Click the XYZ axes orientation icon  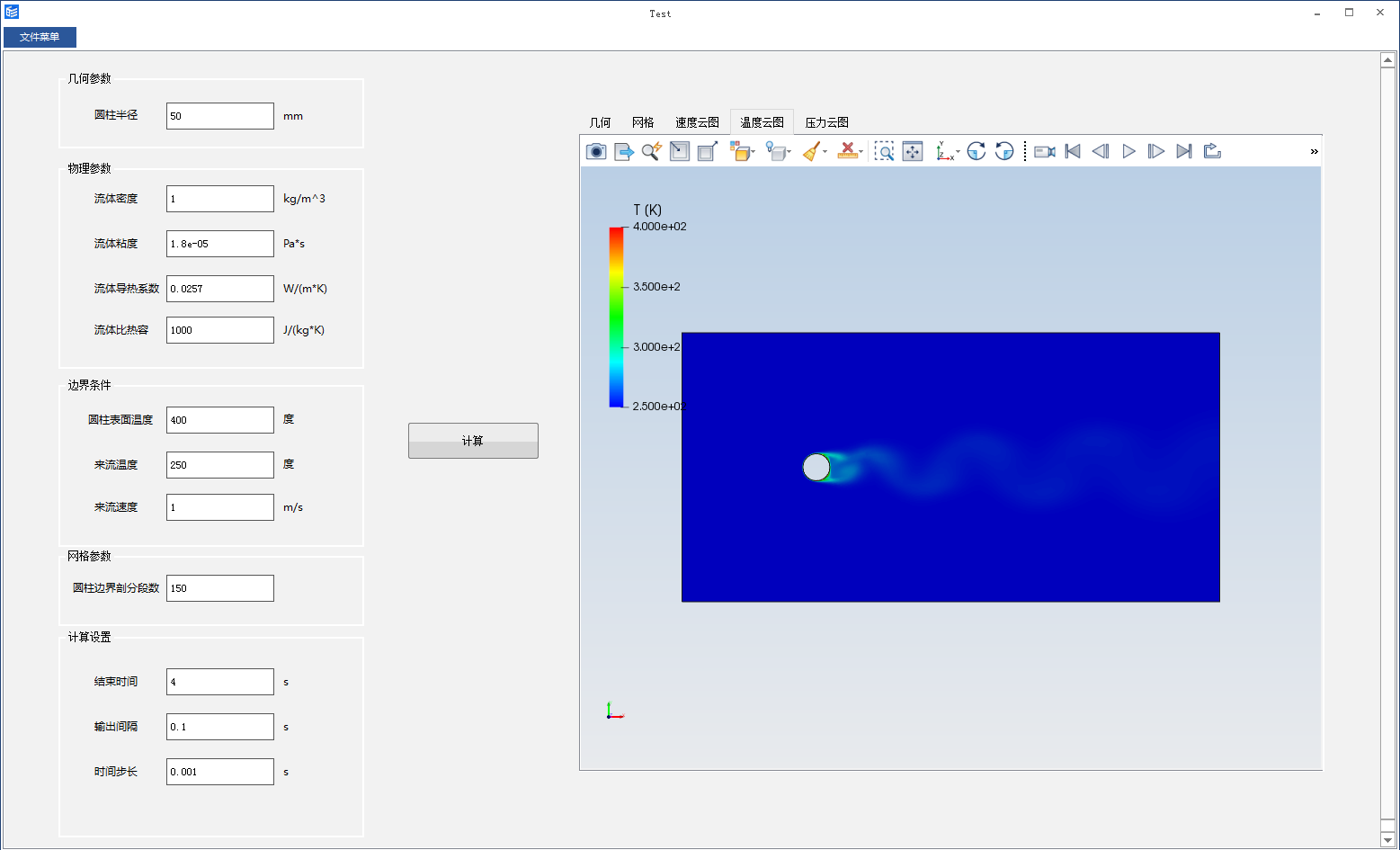click(944, 151)
